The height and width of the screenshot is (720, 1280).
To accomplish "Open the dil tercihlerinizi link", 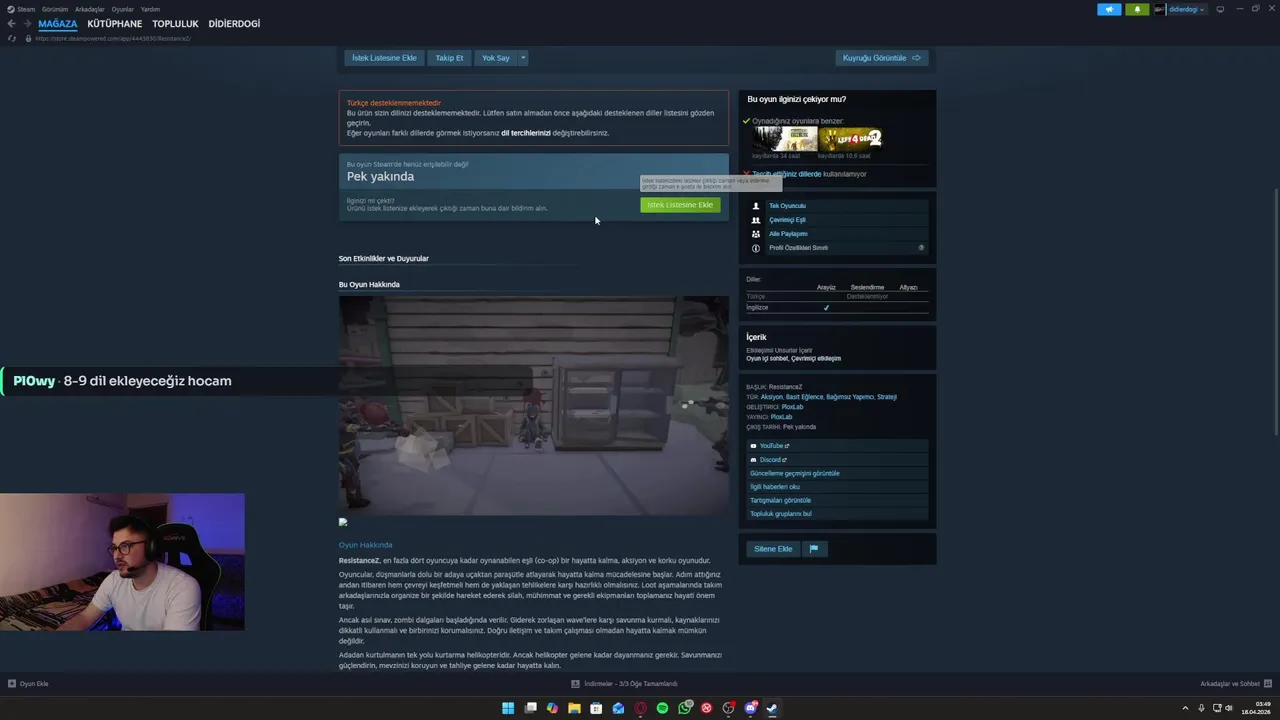I will (x=526, y=133).
